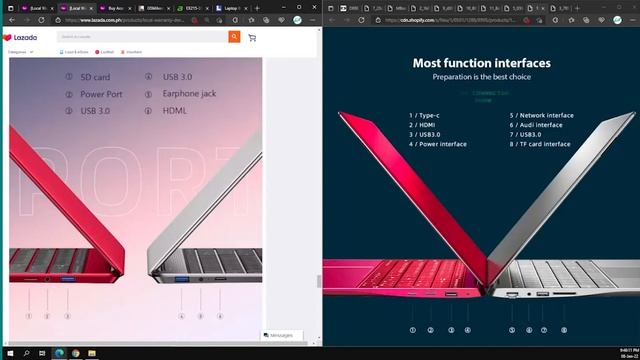The width and height of the screenshot is (640, 360).
Task: Open the LazMall link
Action: [x=104, y=52]
